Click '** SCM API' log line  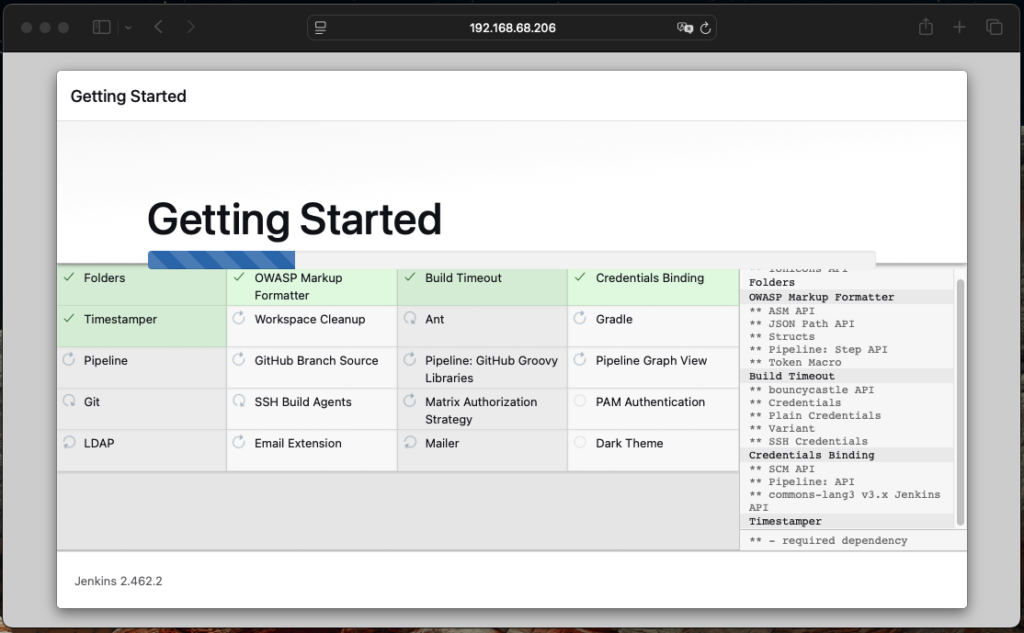coord(782,469)
